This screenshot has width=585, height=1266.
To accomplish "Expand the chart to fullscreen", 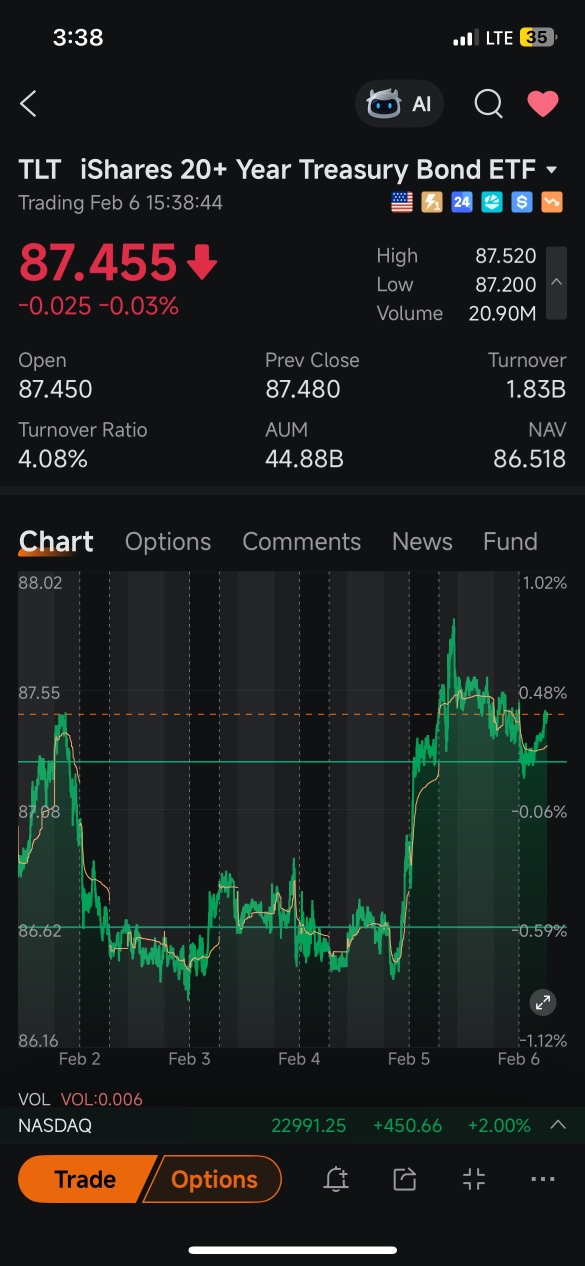I will 542,1002.
